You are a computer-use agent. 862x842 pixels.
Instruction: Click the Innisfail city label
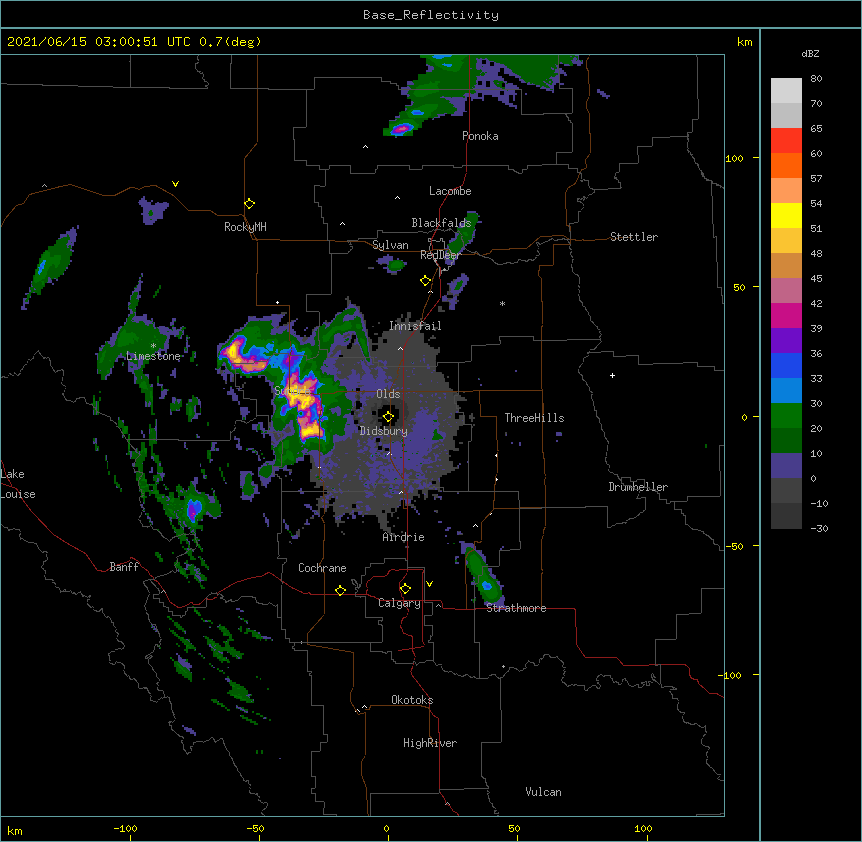415,326
